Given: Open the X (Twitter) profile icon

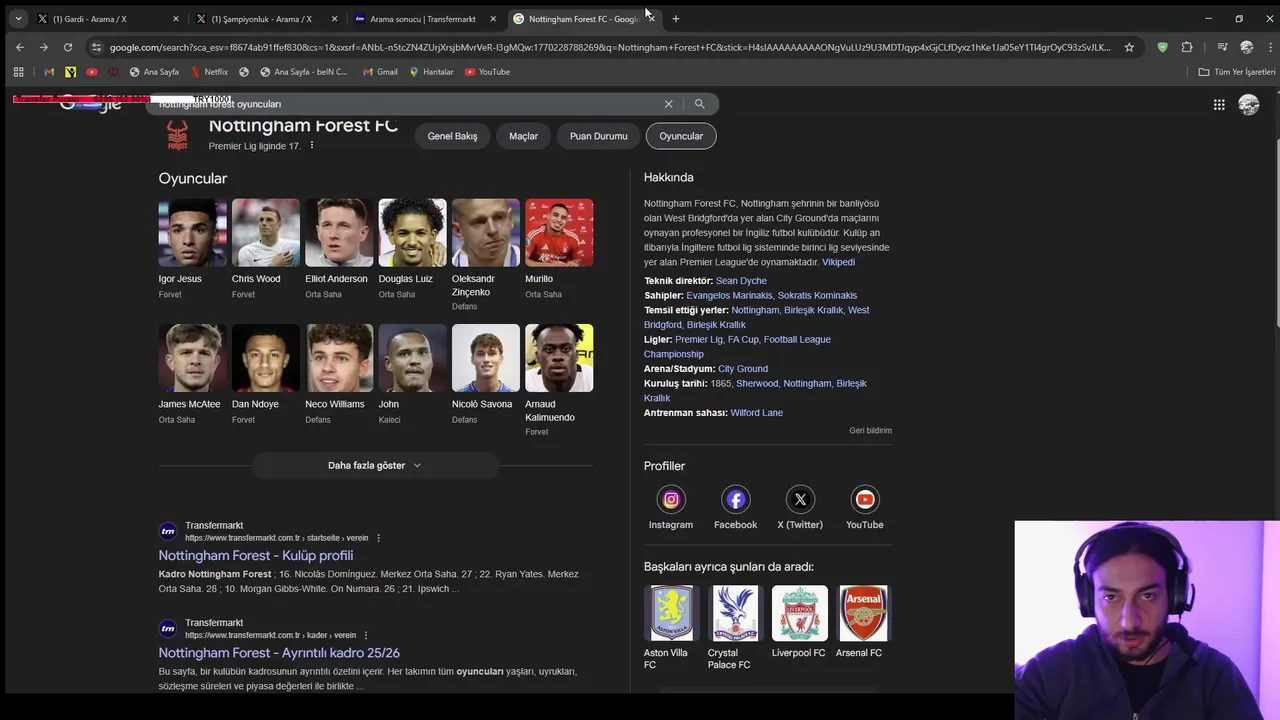Looking at the screenshot, I should point(800,499).
